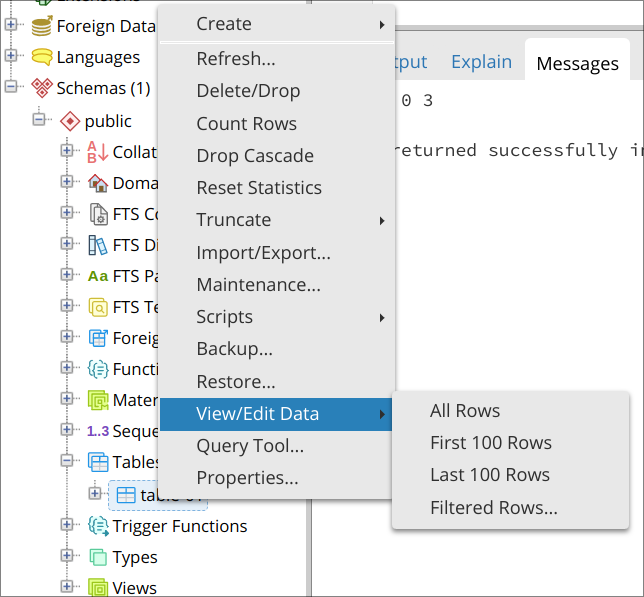
Task: Click the Foreign Tables icon
Action: [98, 338]
